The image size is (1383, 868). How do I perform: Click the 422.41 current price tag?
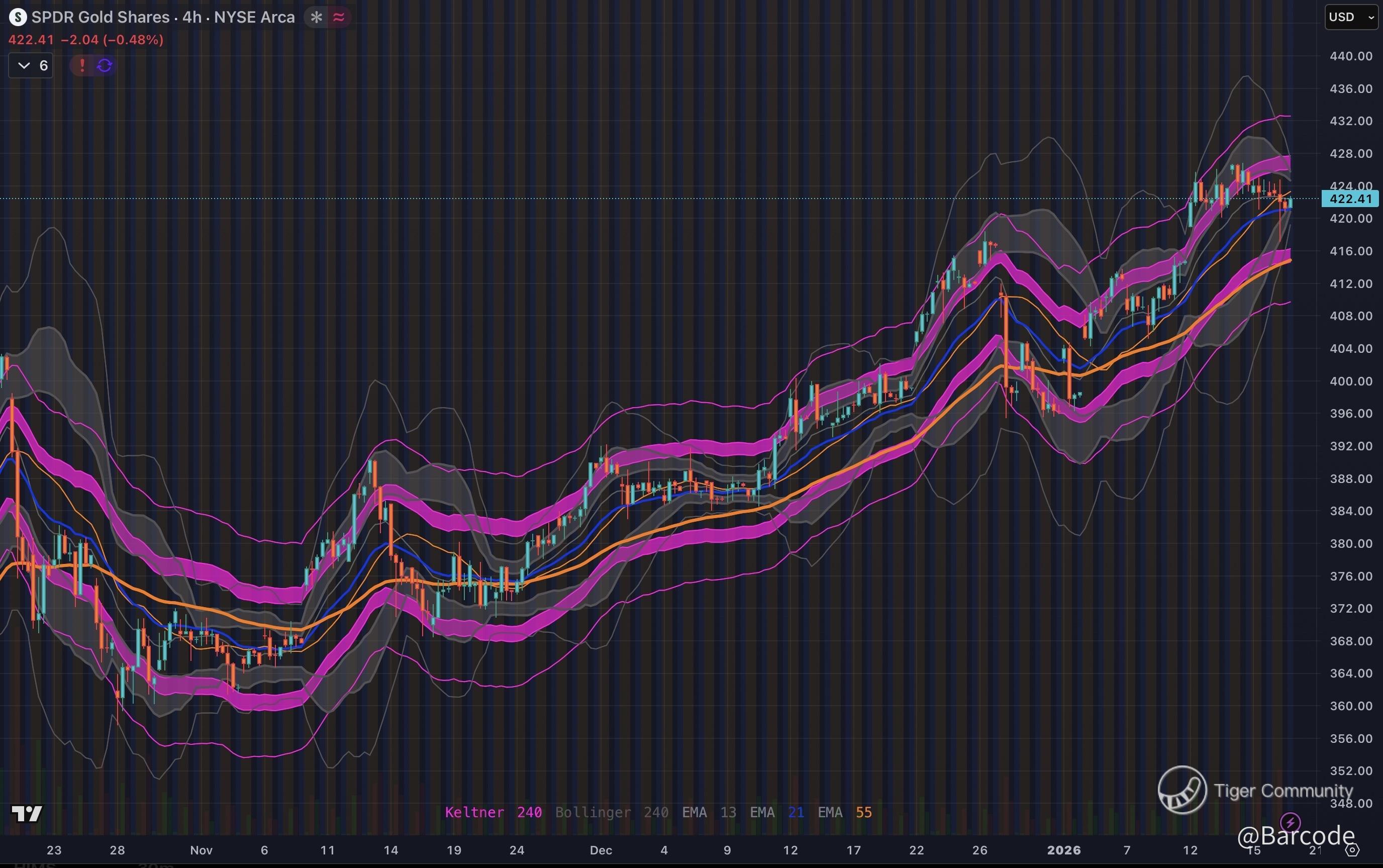1350,199
